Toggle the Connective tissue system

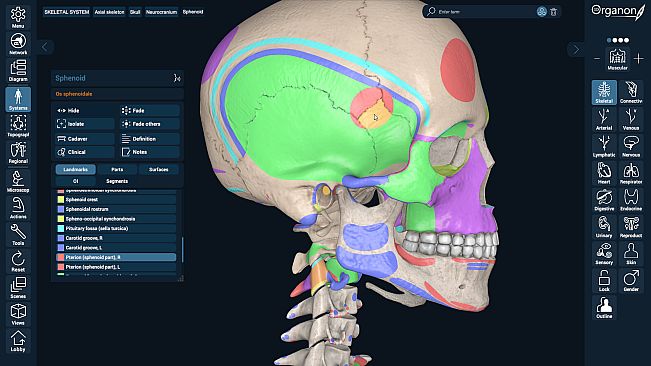pyautogui.click(x=631, y=92)
